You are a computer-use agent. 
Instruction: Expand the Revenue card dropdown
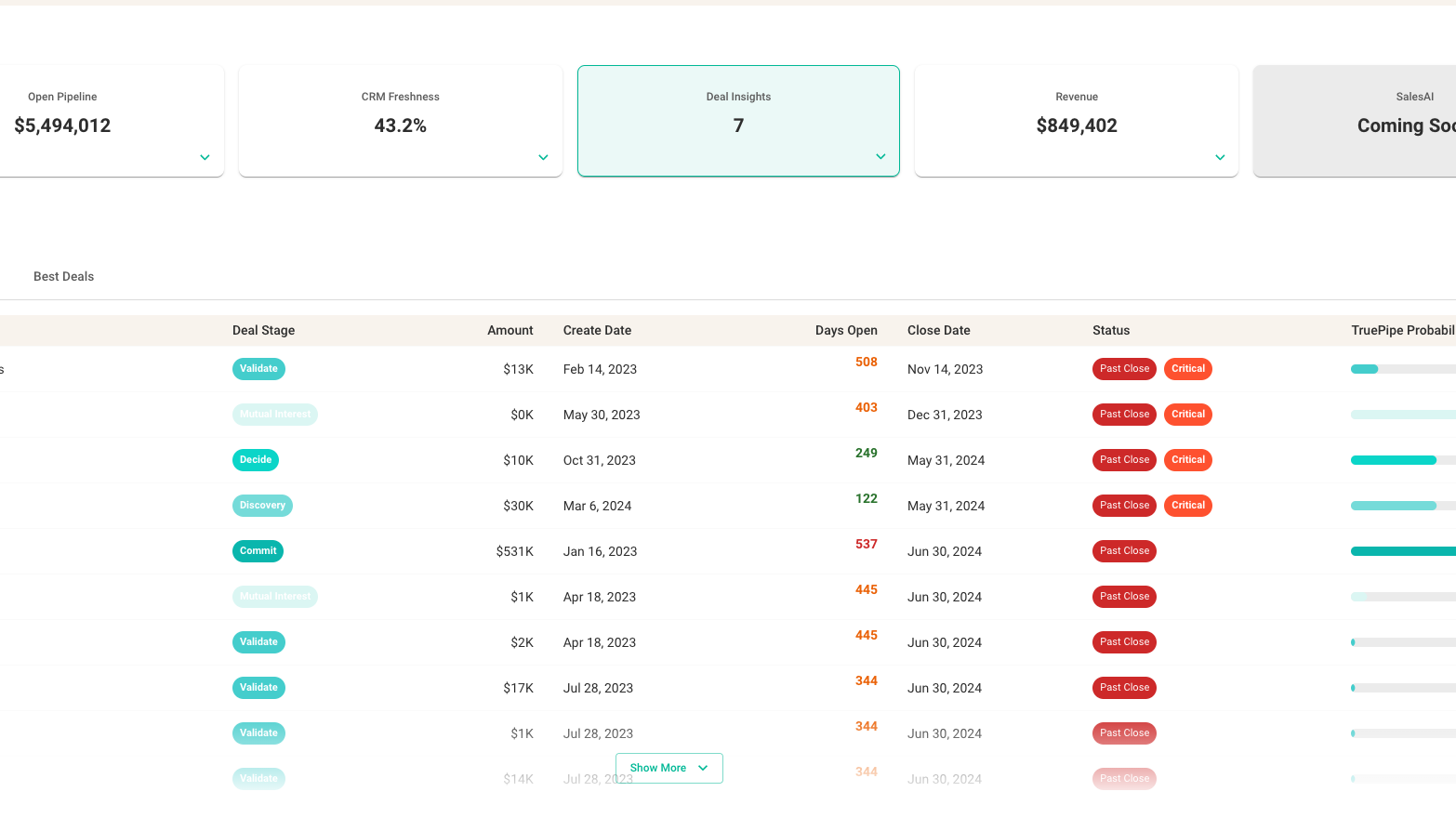point(1219,157)
